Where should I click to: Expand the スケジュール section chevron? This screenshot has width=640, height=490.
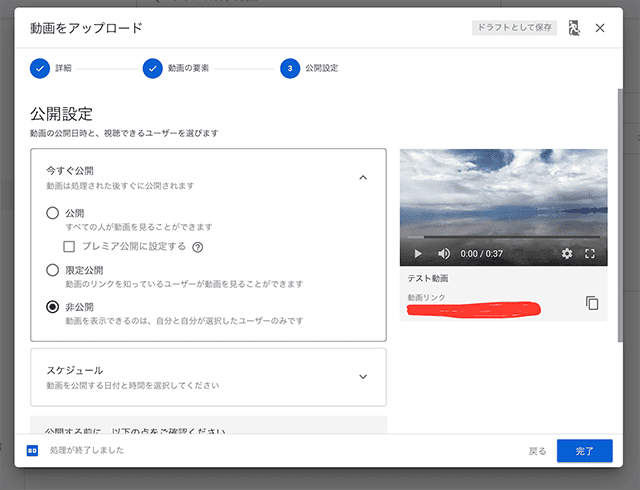[363, 376]
